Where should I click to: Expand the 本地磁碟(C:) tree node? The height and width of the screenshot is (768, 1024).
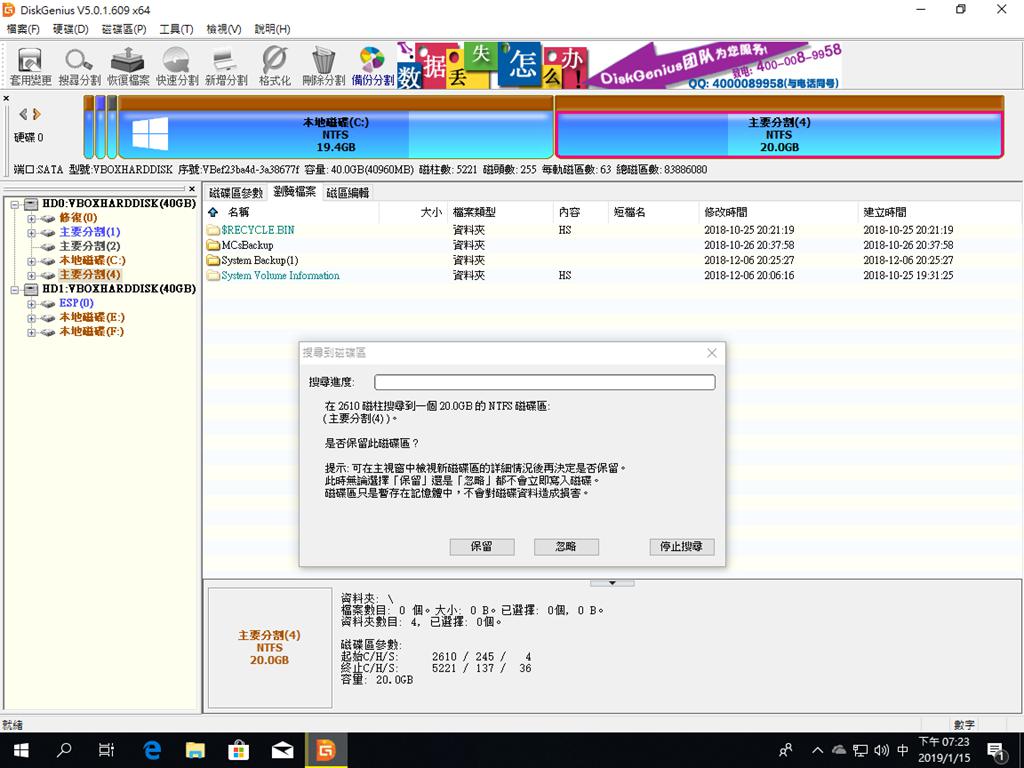click(31, 261)
